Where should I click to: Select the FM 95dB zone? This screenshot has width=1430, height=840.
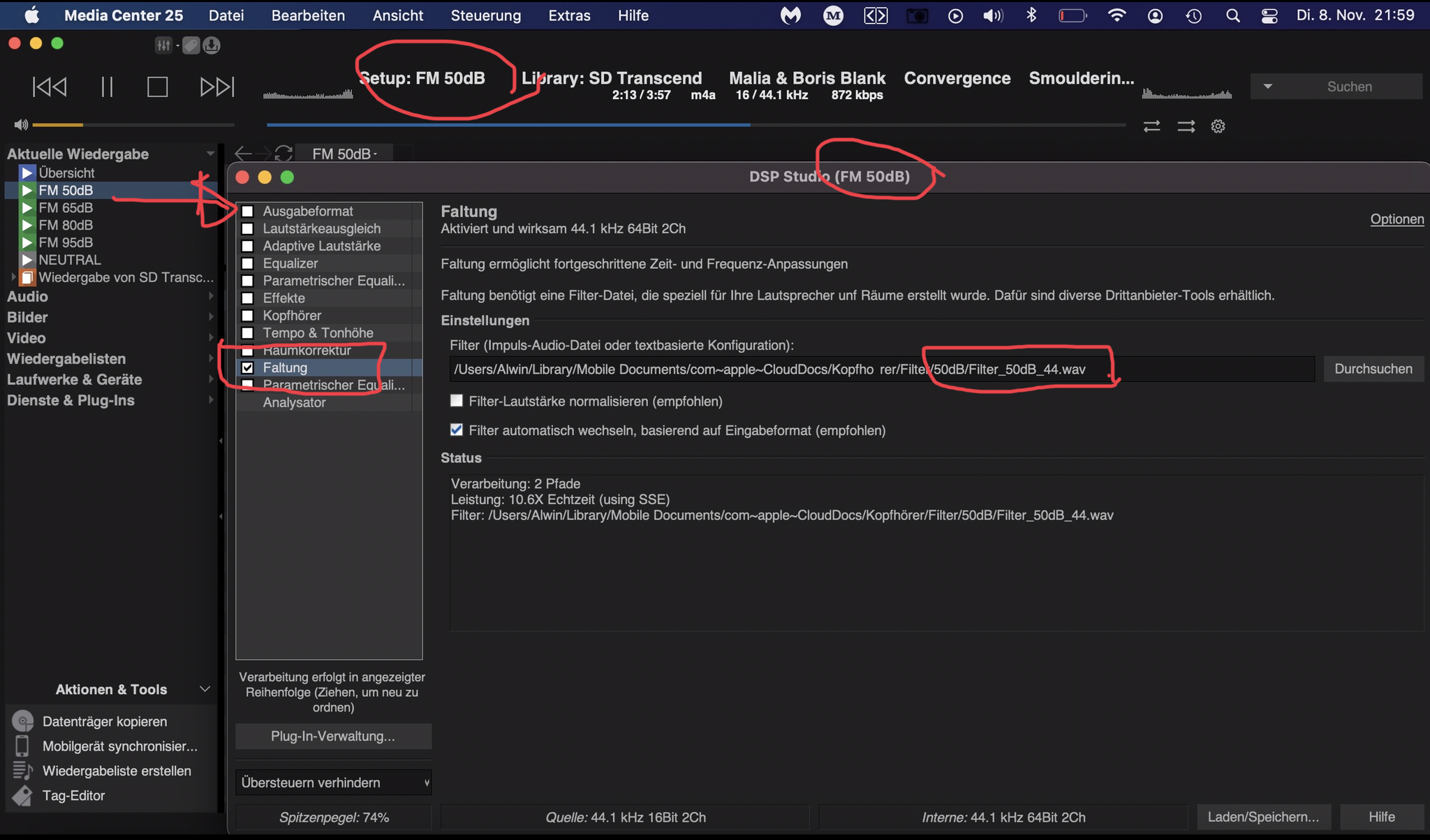66,242
